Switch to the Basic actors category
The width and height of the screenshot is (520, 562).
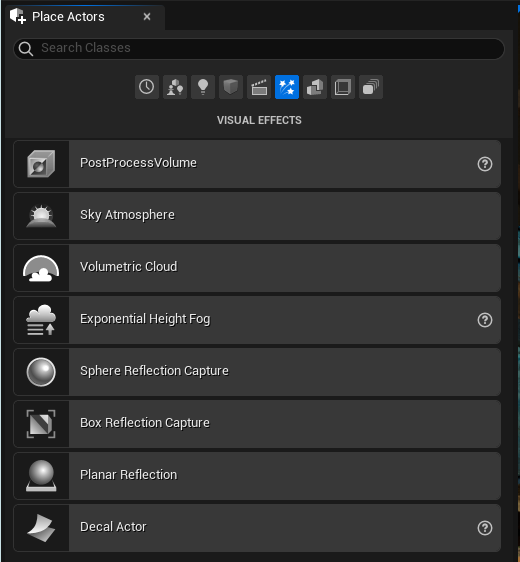tap(175, 87)
